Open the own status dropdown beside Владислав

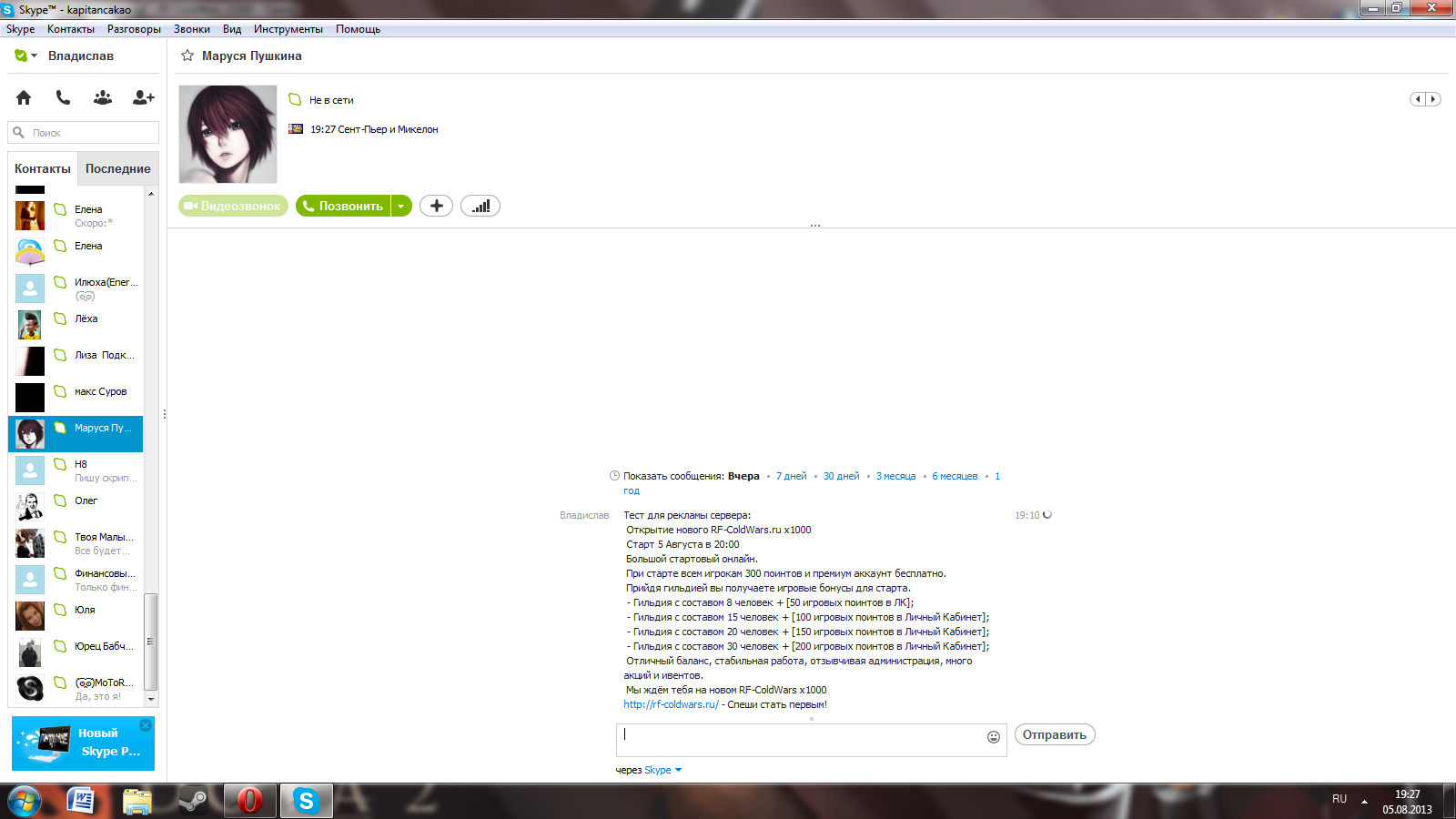coord(25,56)
